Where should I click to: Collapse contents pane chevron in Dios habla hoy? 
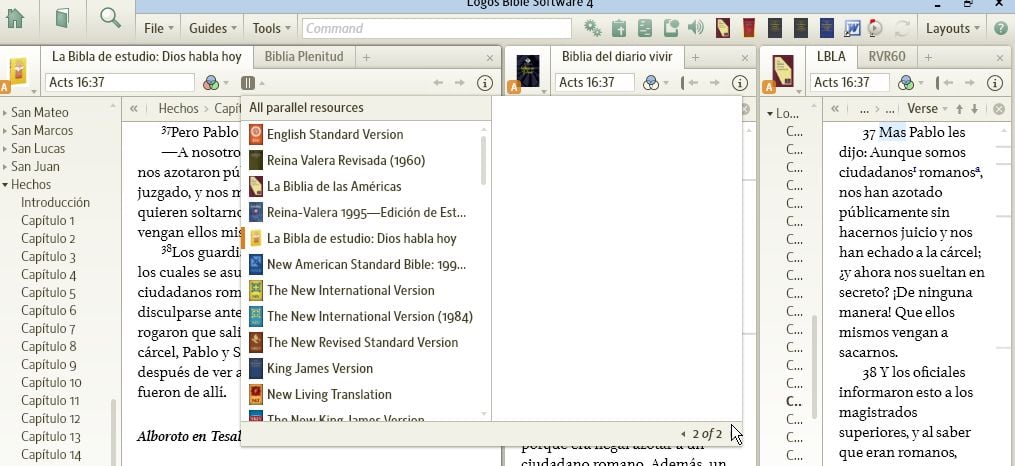pyautogui.click(x=133, y=109)
